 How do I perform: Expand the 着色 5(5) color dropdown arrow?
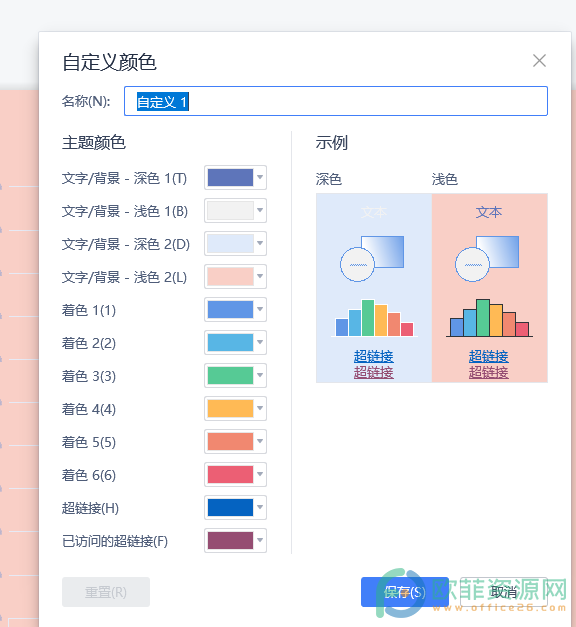coord(260,441)
